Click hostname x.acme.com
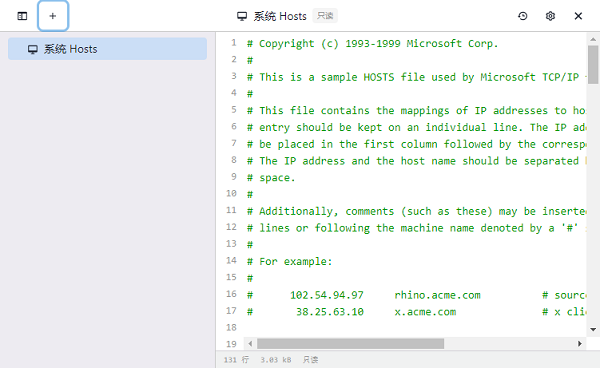The height and width of the screenshot is (368, 600). coord(425,312)
